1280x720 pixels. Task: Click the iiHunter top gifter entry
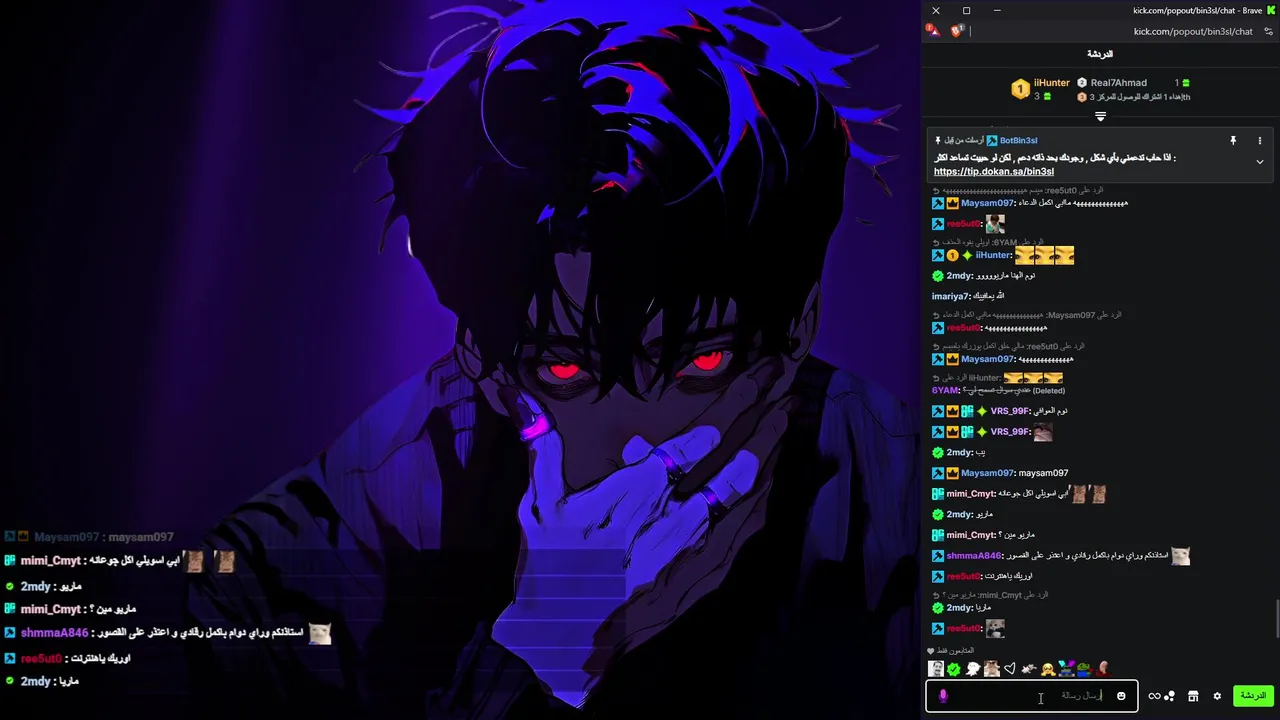point(1041,89)
